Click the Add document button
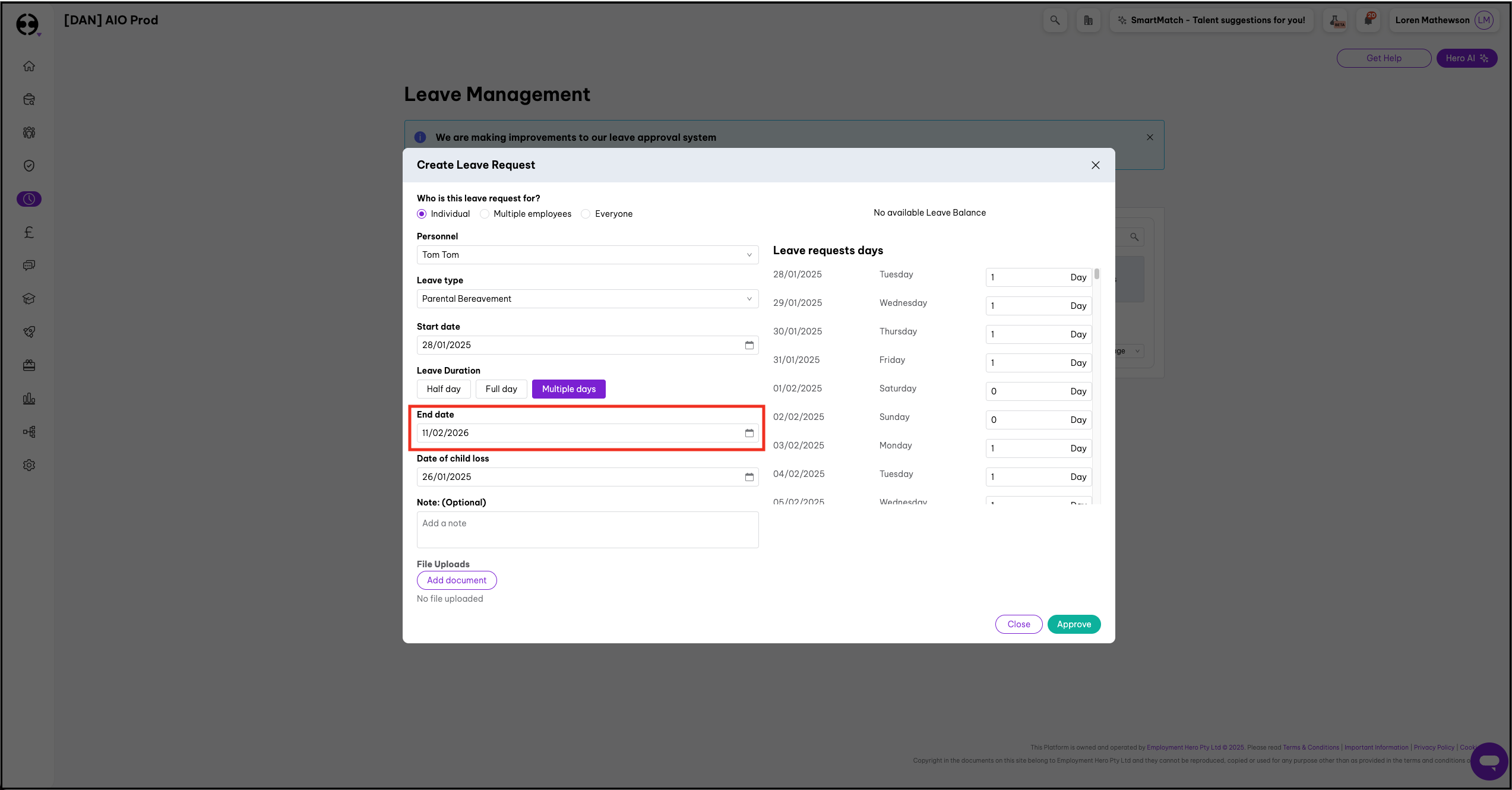 (x=456, y=580)
